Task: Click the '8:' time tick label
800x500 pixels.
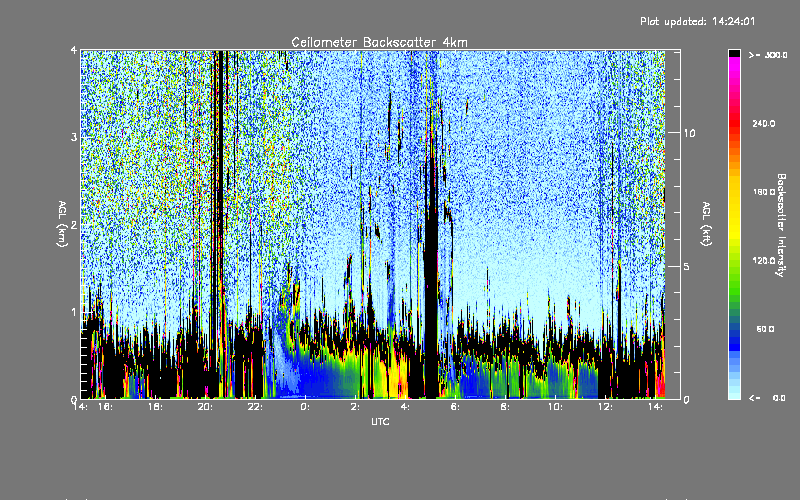Action: [505, 407]
